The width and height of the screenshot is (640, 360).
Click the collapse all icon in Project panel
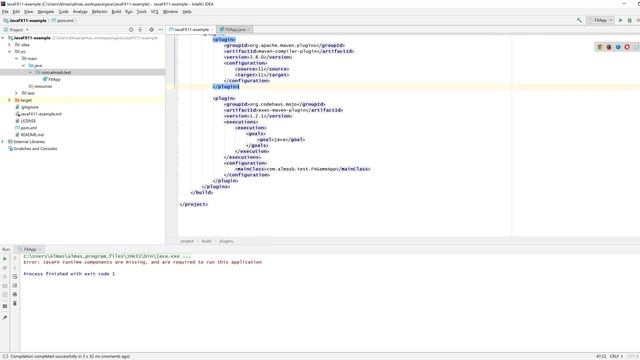coord(140,30)
